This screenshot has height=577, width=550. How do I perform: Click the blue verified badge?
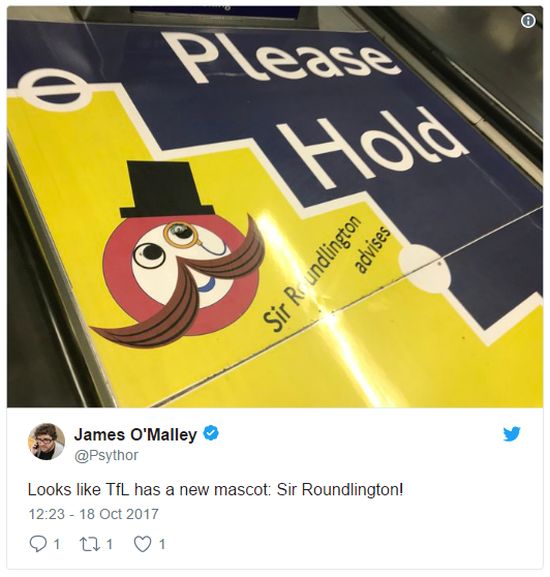click(211, 433)
